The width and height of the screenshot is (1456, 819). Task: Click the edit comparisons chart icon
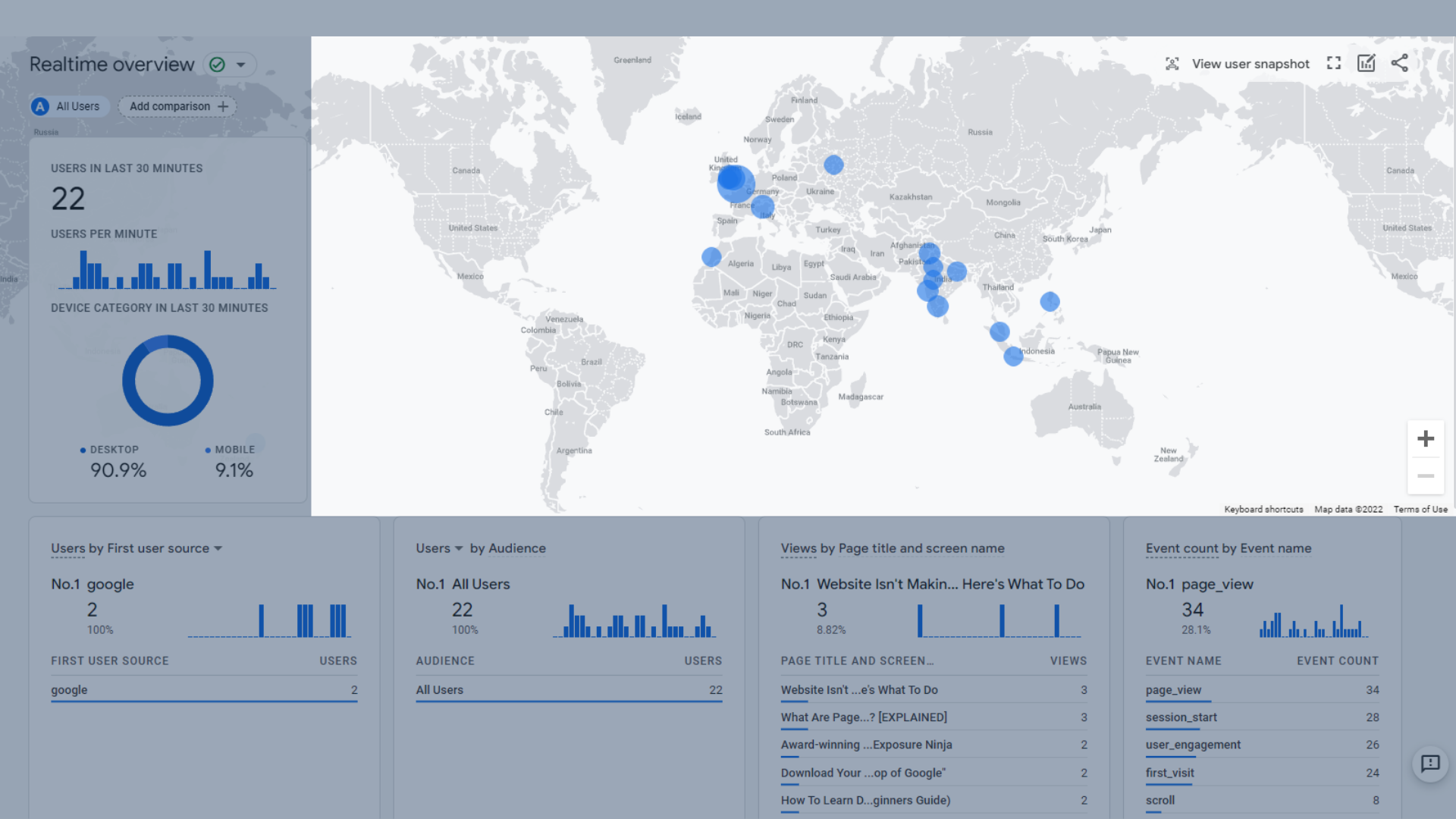point(1367,64)
